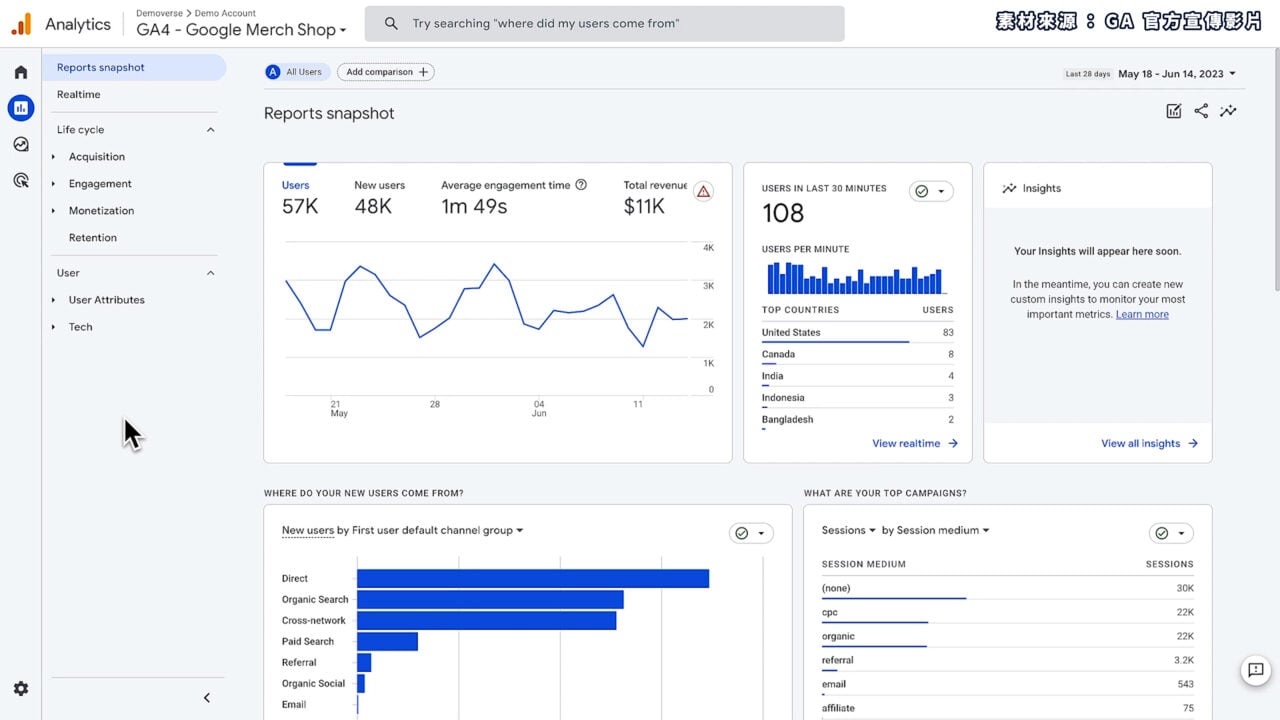
Task: Click the red warning triangle near Total revenue
Action: point(704,191)
